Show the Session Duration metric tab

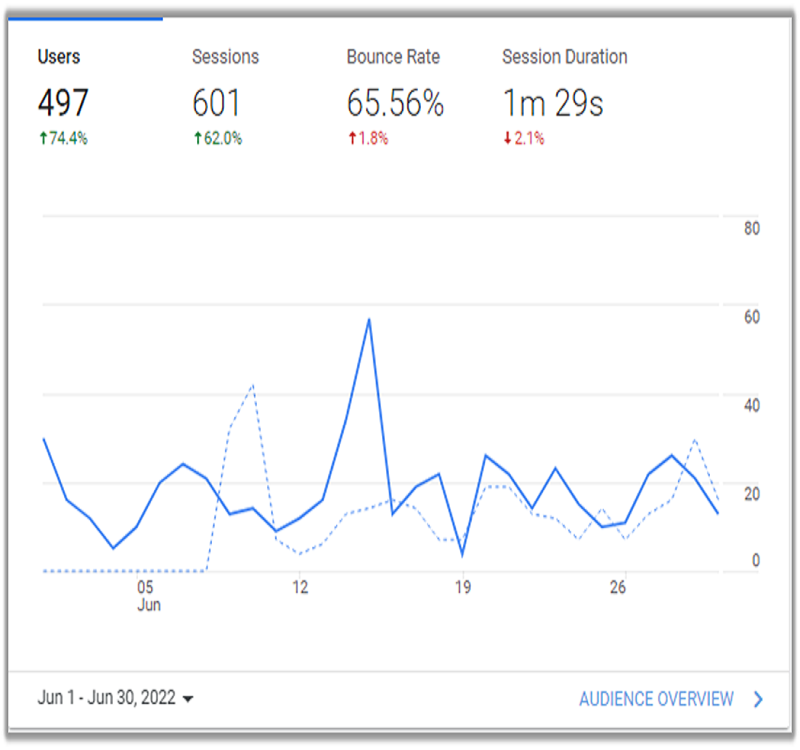click(564, 57)
